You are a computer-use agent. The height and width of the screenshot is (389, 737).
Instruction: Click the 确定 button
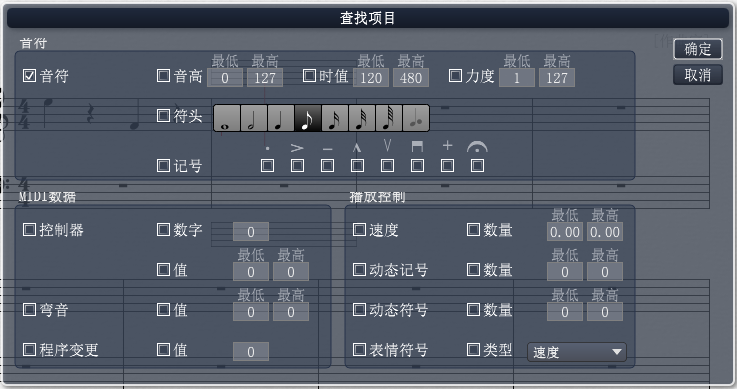coord(698,49)
